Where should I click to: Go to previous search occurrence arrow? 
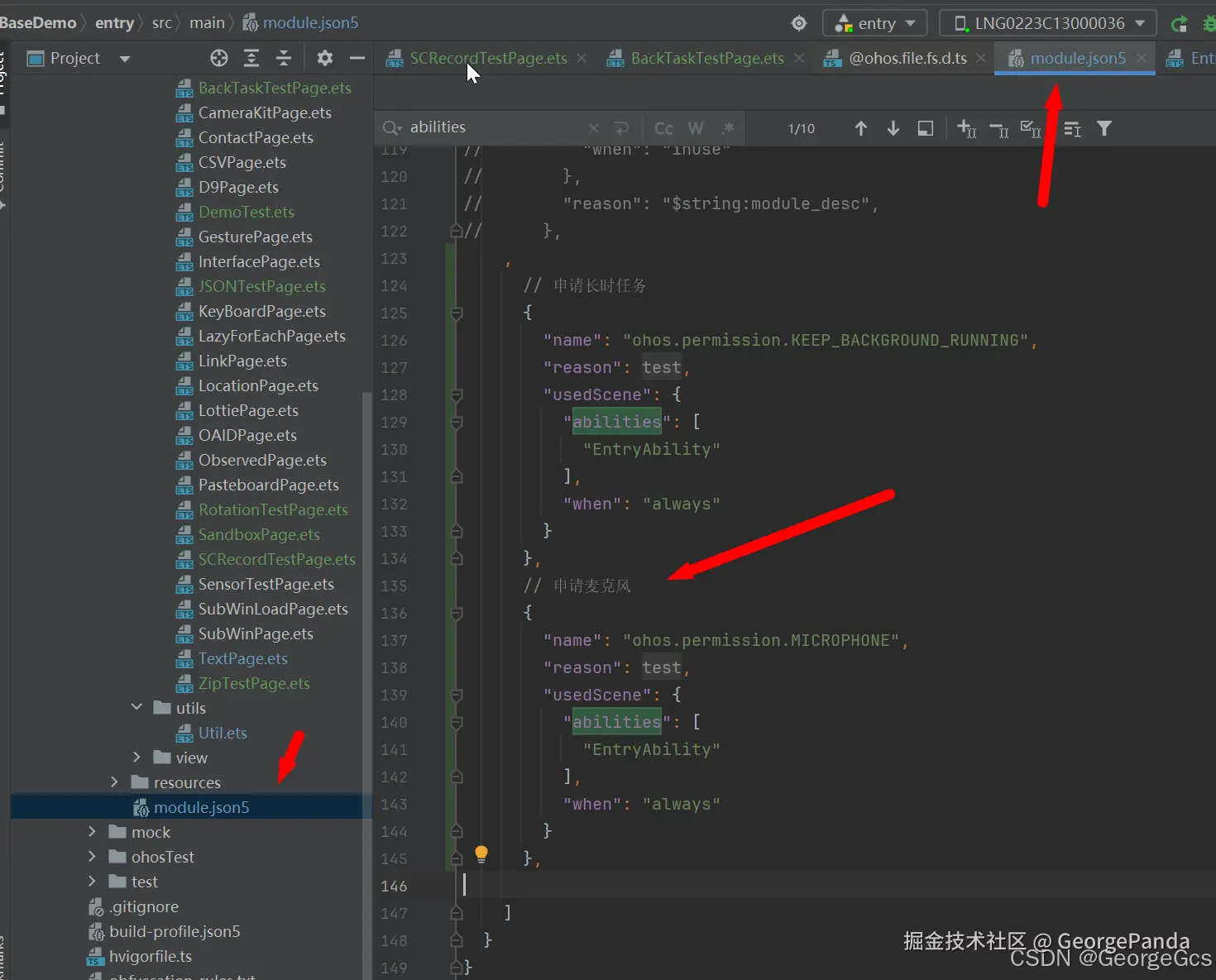point(861,128)
